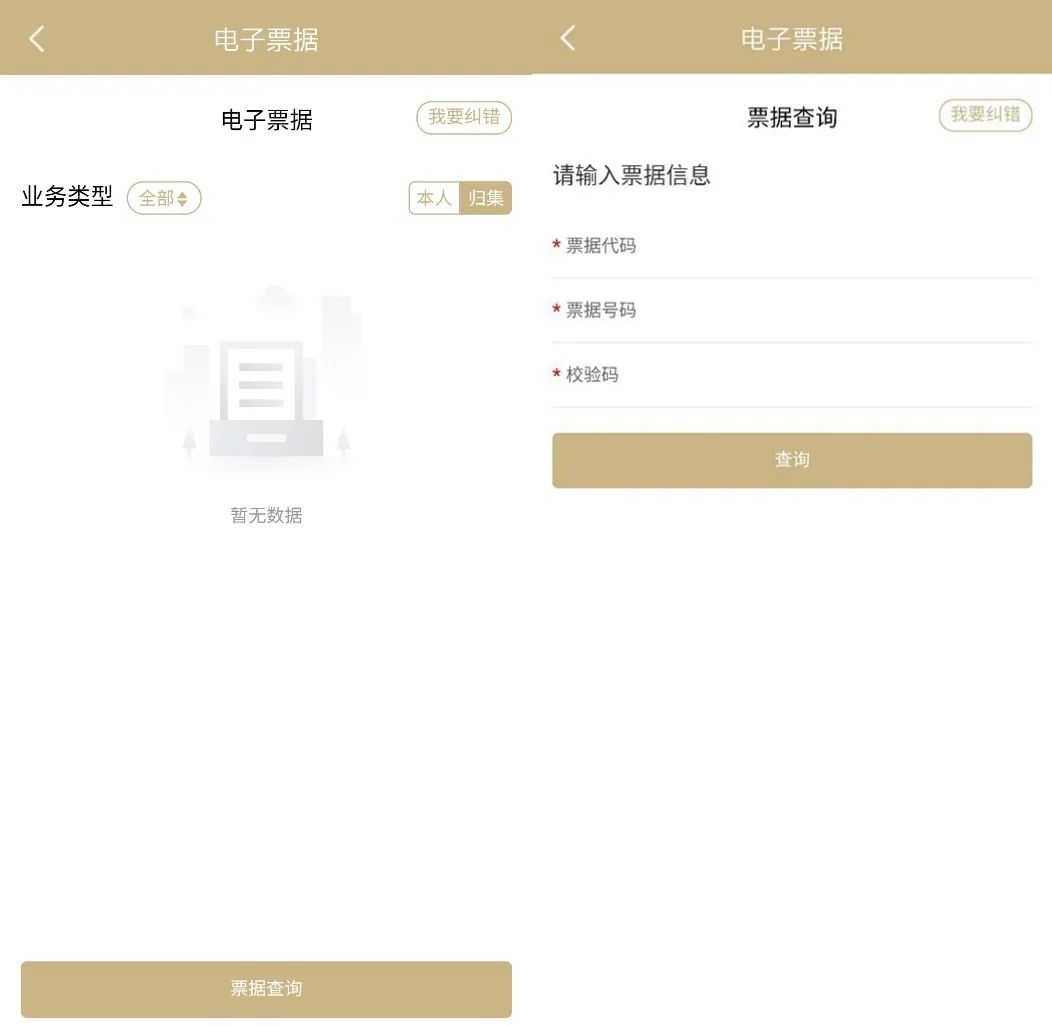
Task: Click the 票据查询 page heading text
Action: point(791,118)
